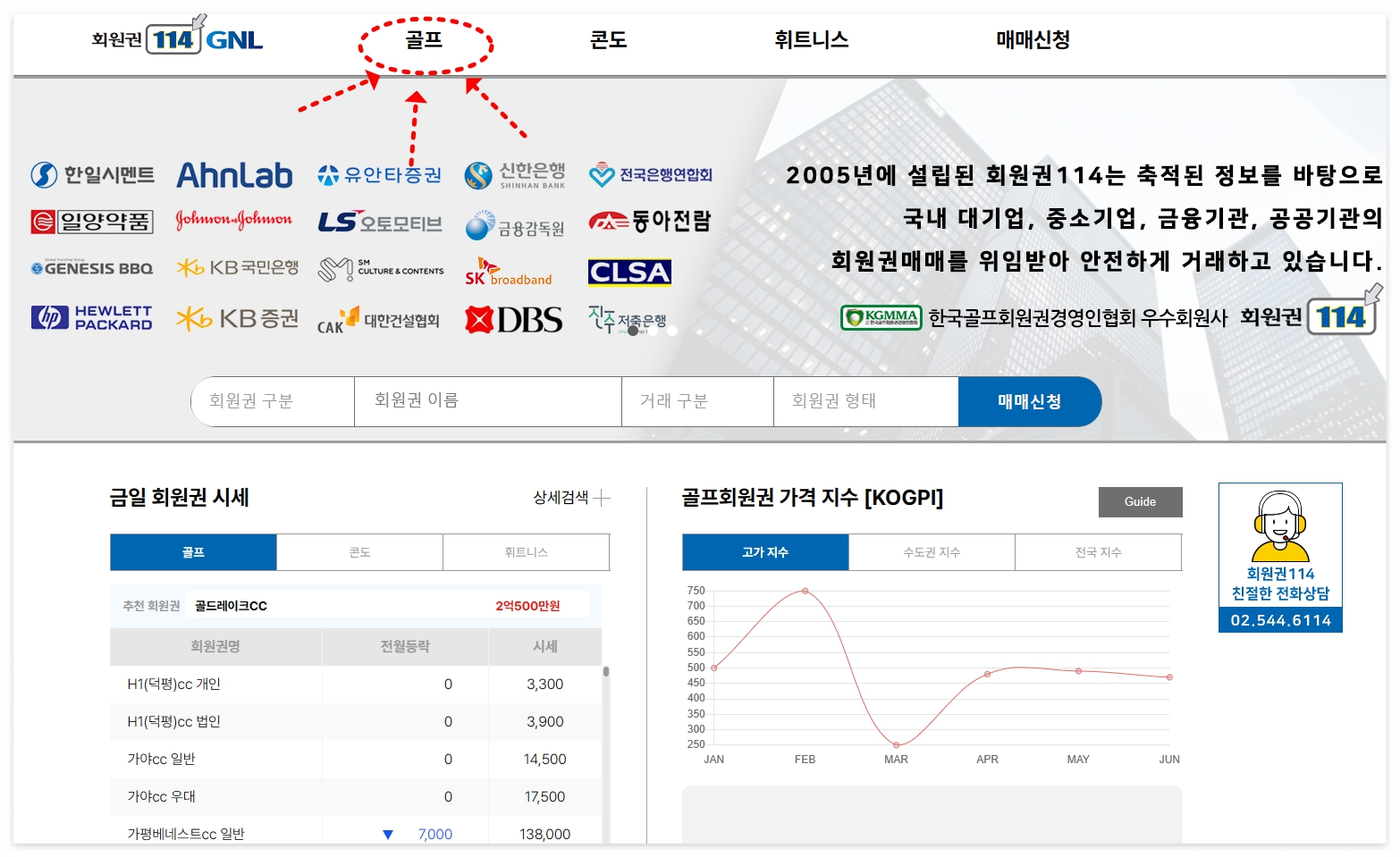Open the 거래 구분 dropdown
The image size is (1400, 857).
697,401
